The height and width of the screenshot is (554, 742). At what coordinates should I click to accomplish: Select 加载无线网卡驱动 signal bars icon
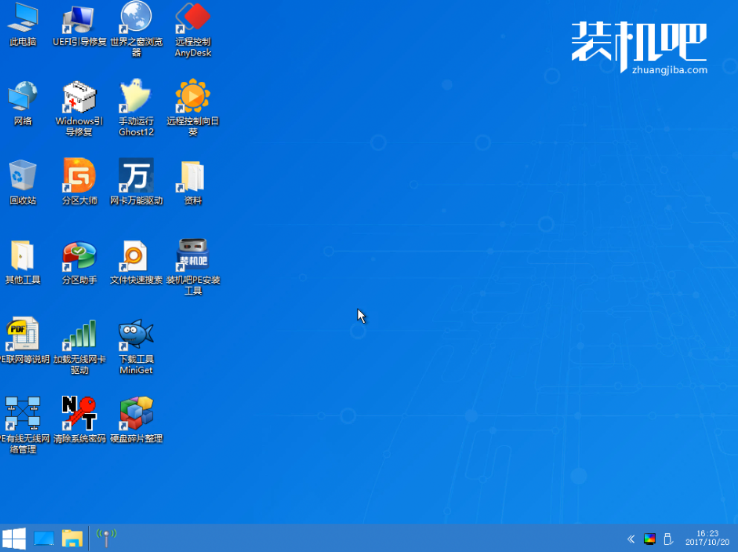pos(79,335)
